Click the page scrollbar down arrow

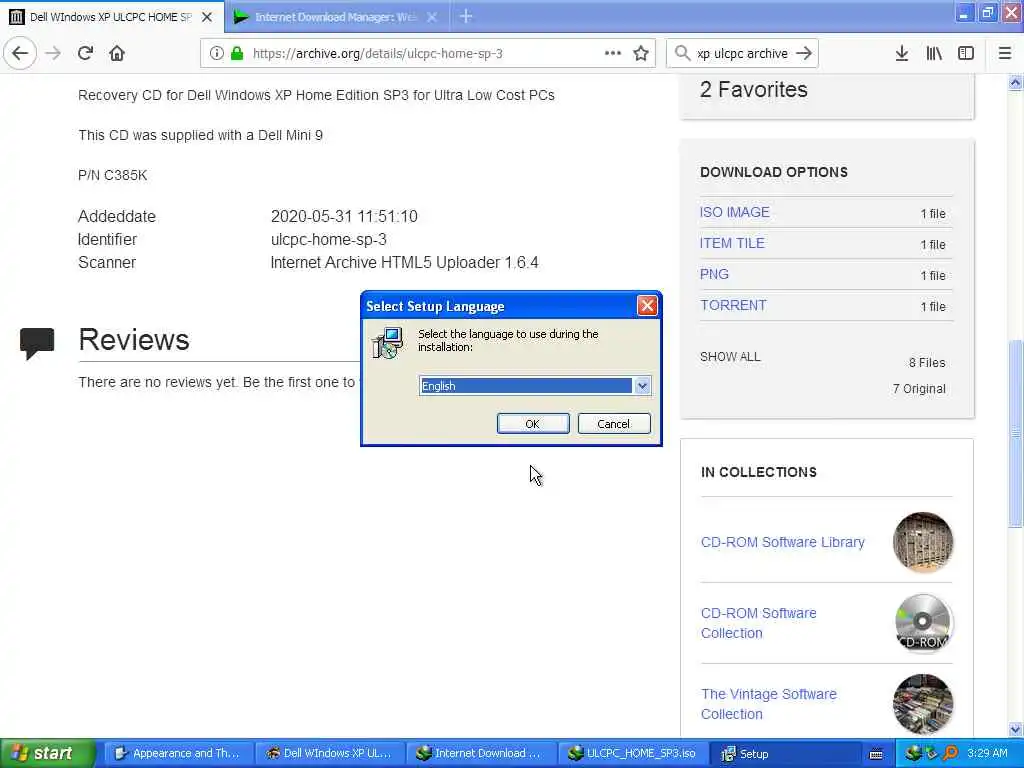1015,729
